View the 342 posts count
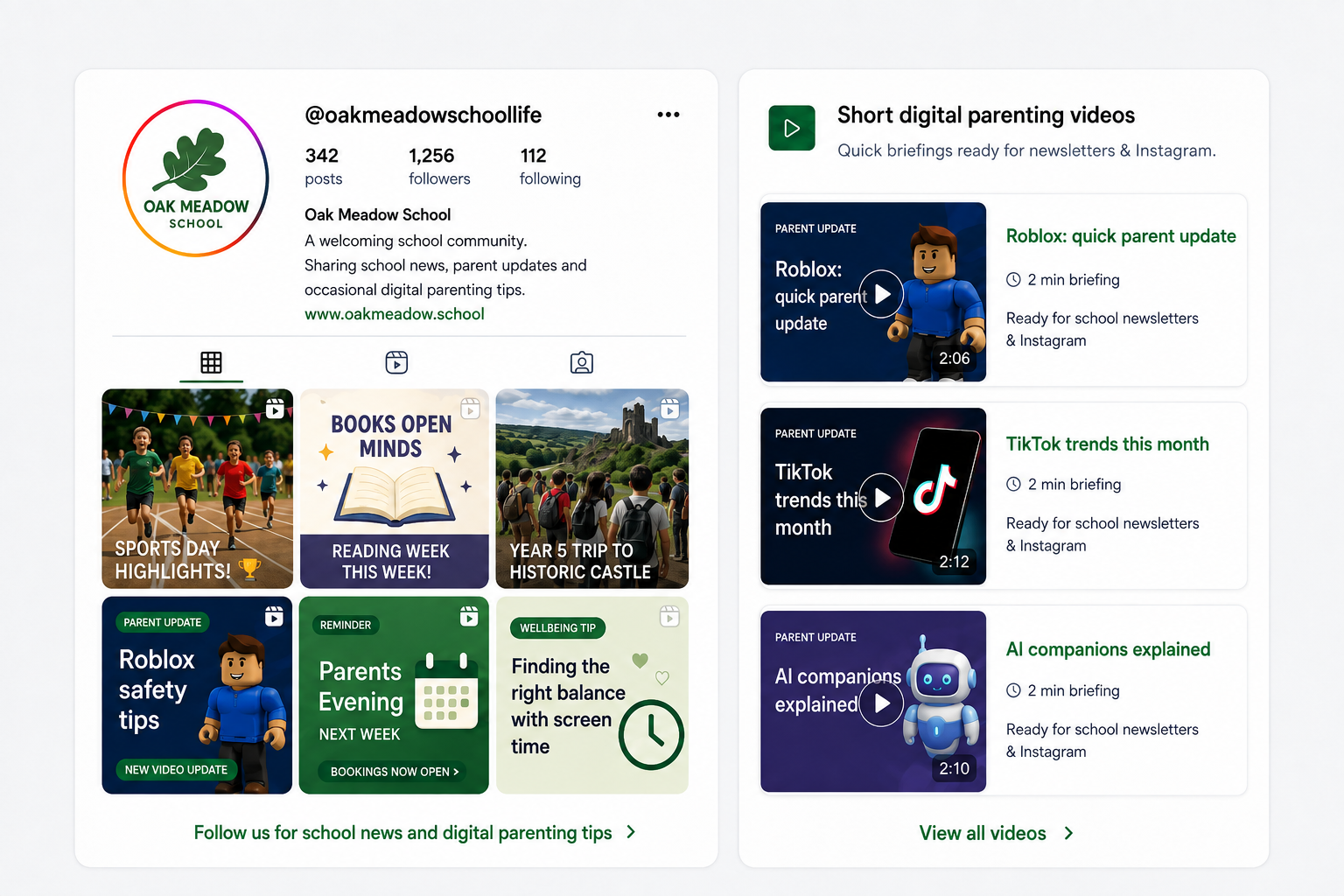Viewport: 1344px width, 896px height. (x=324, y=166)
